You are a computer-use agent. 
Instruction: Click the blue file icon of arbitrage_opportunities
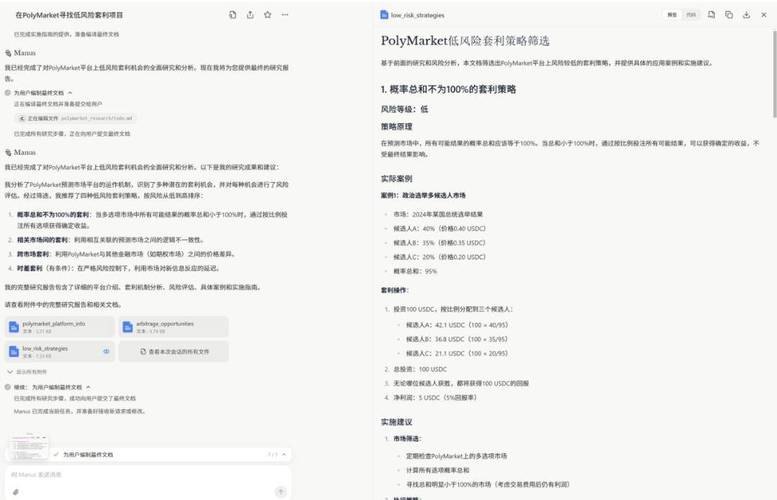click(127, 327)
